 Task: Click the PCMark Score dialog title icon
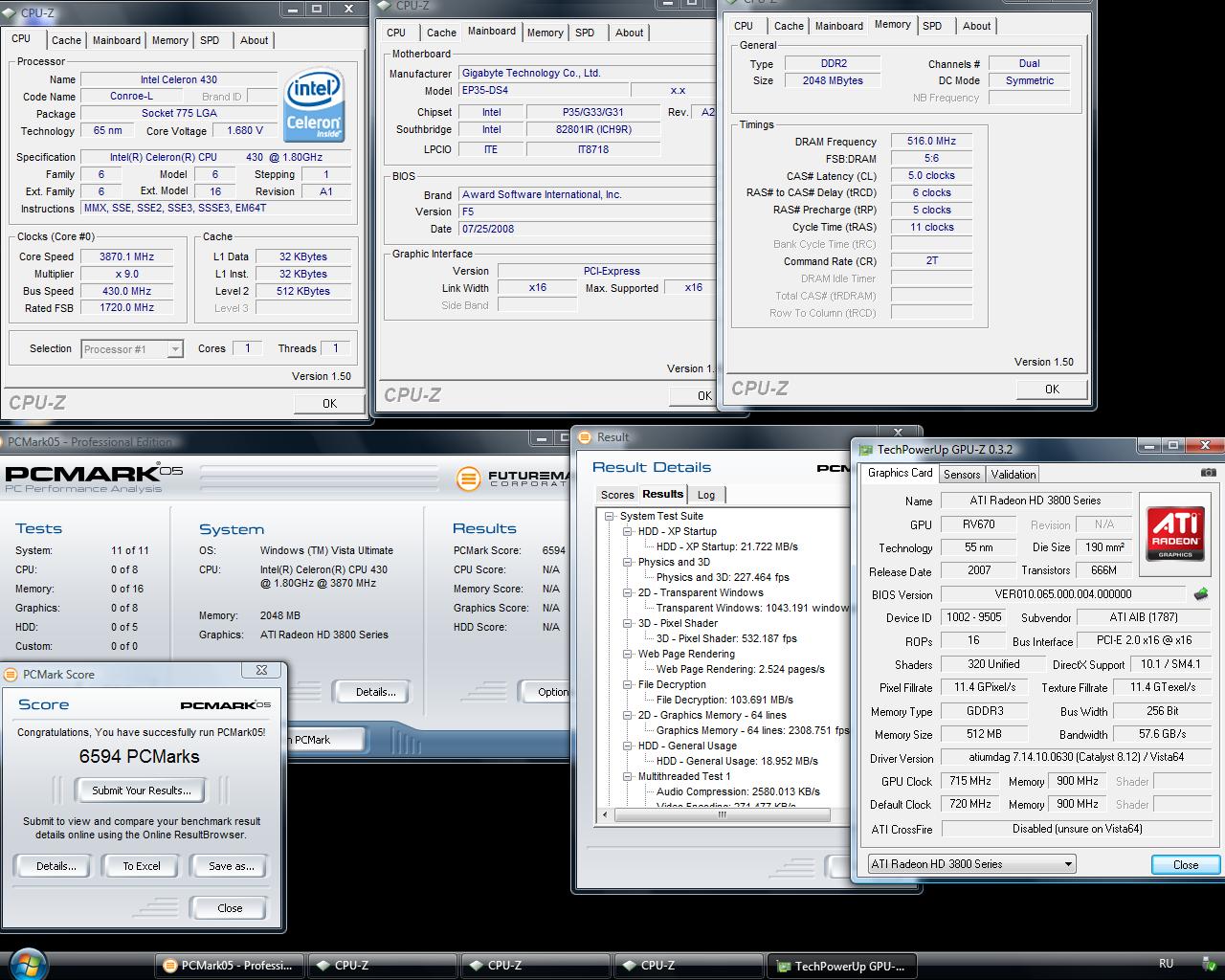point(11,674)
